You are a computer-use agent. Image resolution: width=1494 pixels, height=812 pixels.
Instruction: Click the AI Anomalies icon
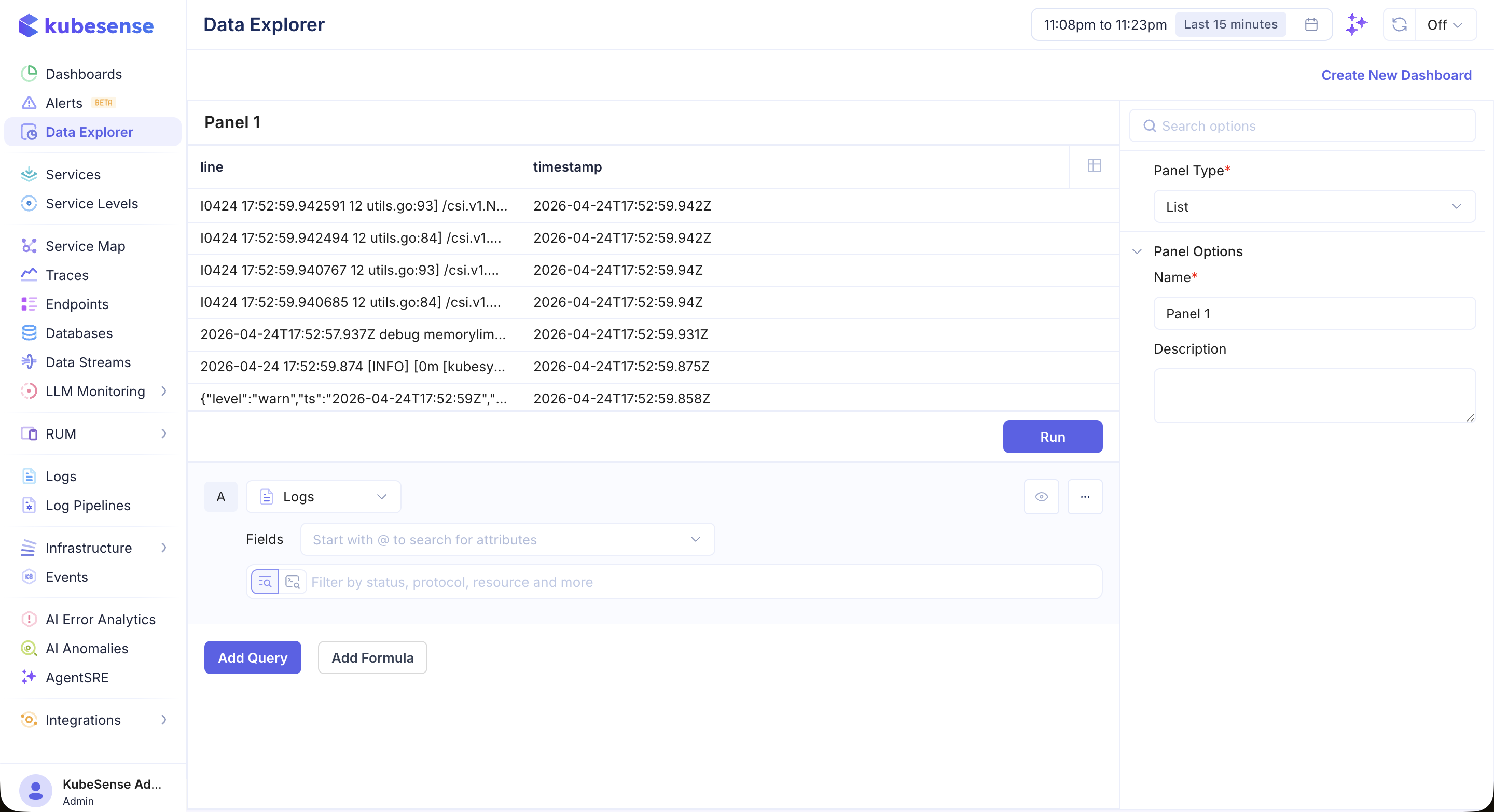click(x=29, y=648)
